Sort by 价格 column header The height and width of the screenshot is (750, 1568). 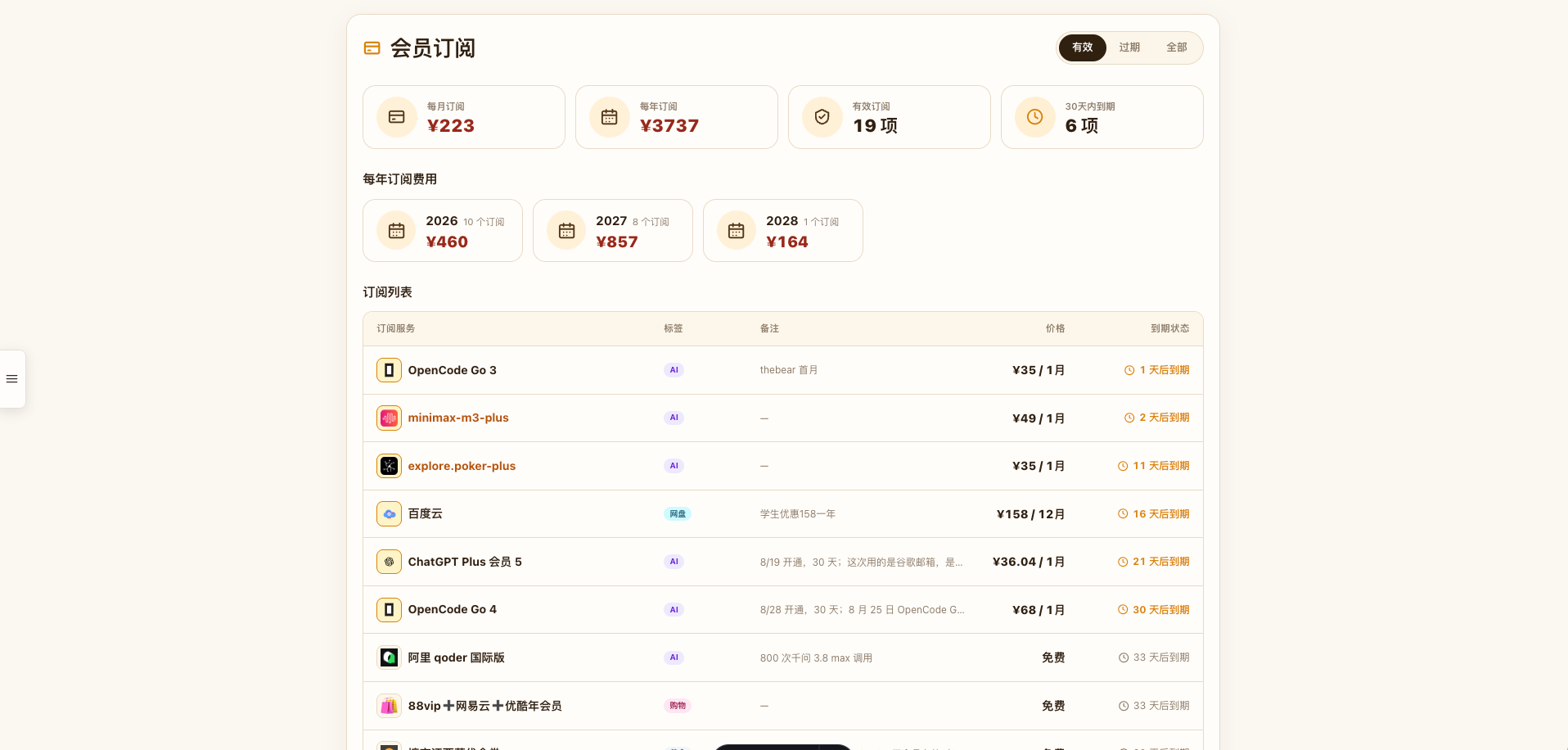tap(1056, 328)
